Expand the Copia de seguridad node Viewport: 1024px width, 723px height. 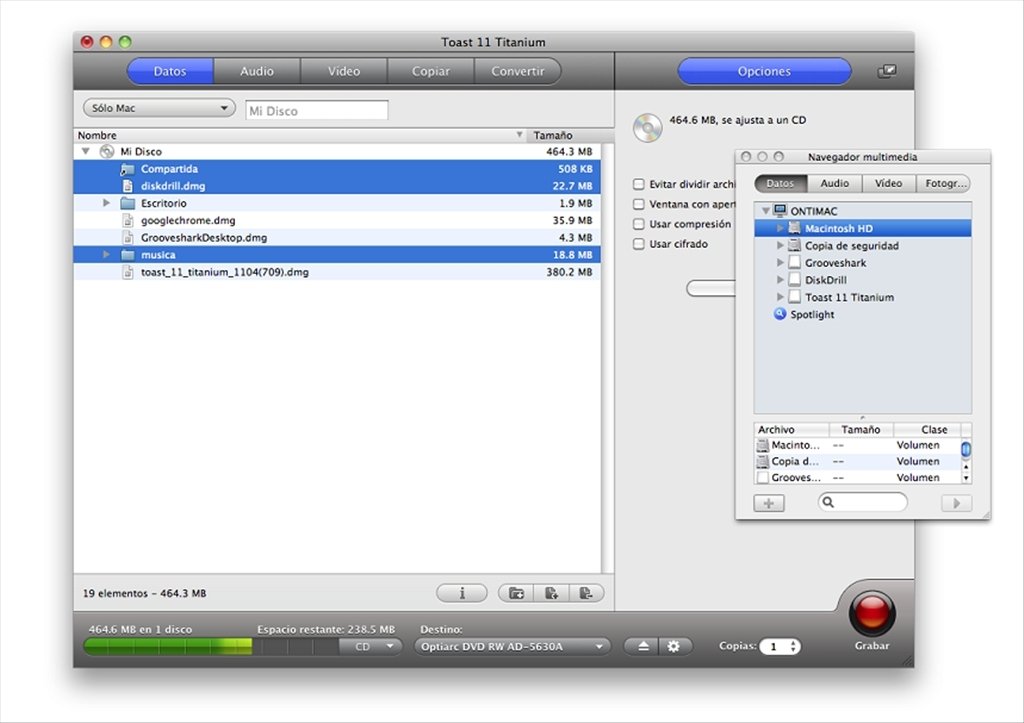point(780,246)
